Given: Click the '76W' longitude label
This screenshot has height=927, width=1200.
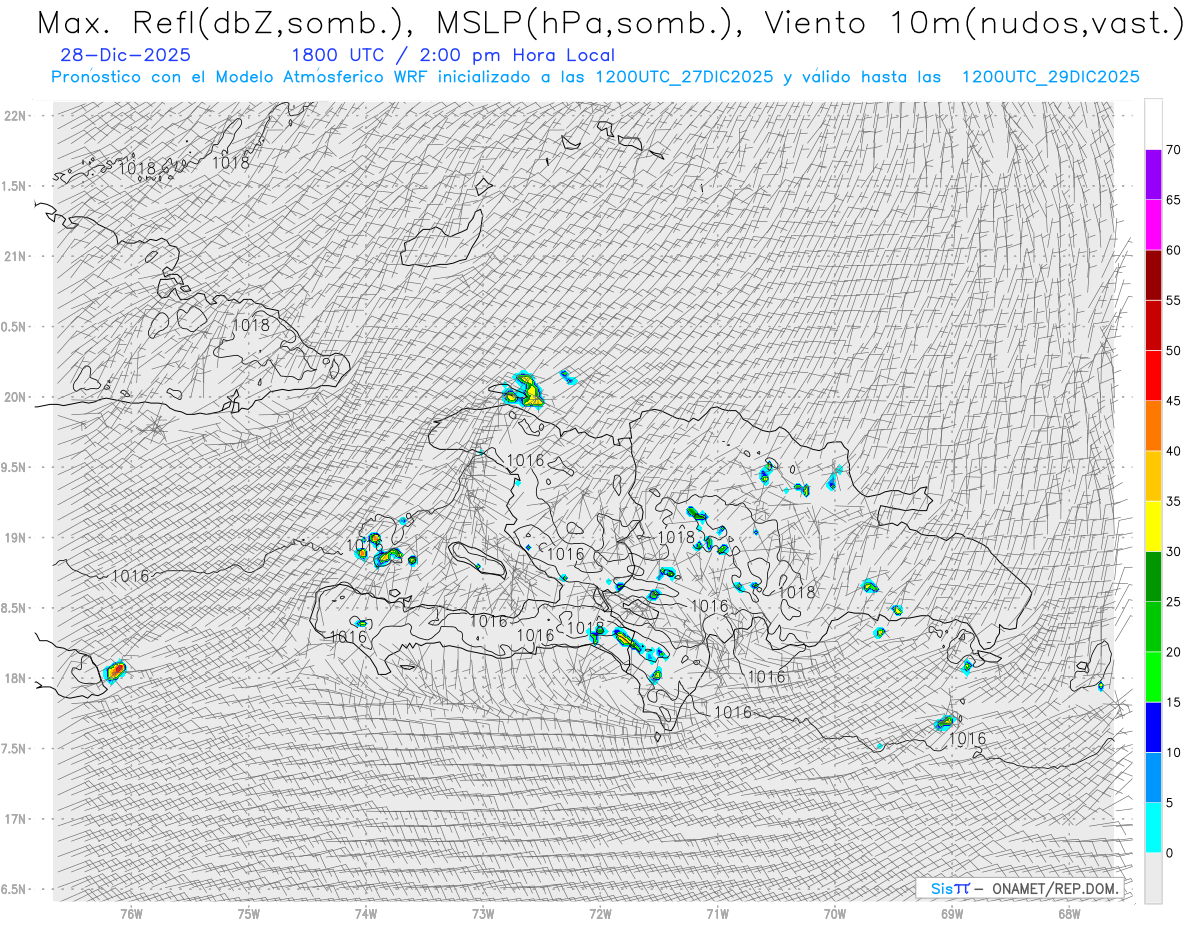Looking at the screenshot, I should point(131,914).
